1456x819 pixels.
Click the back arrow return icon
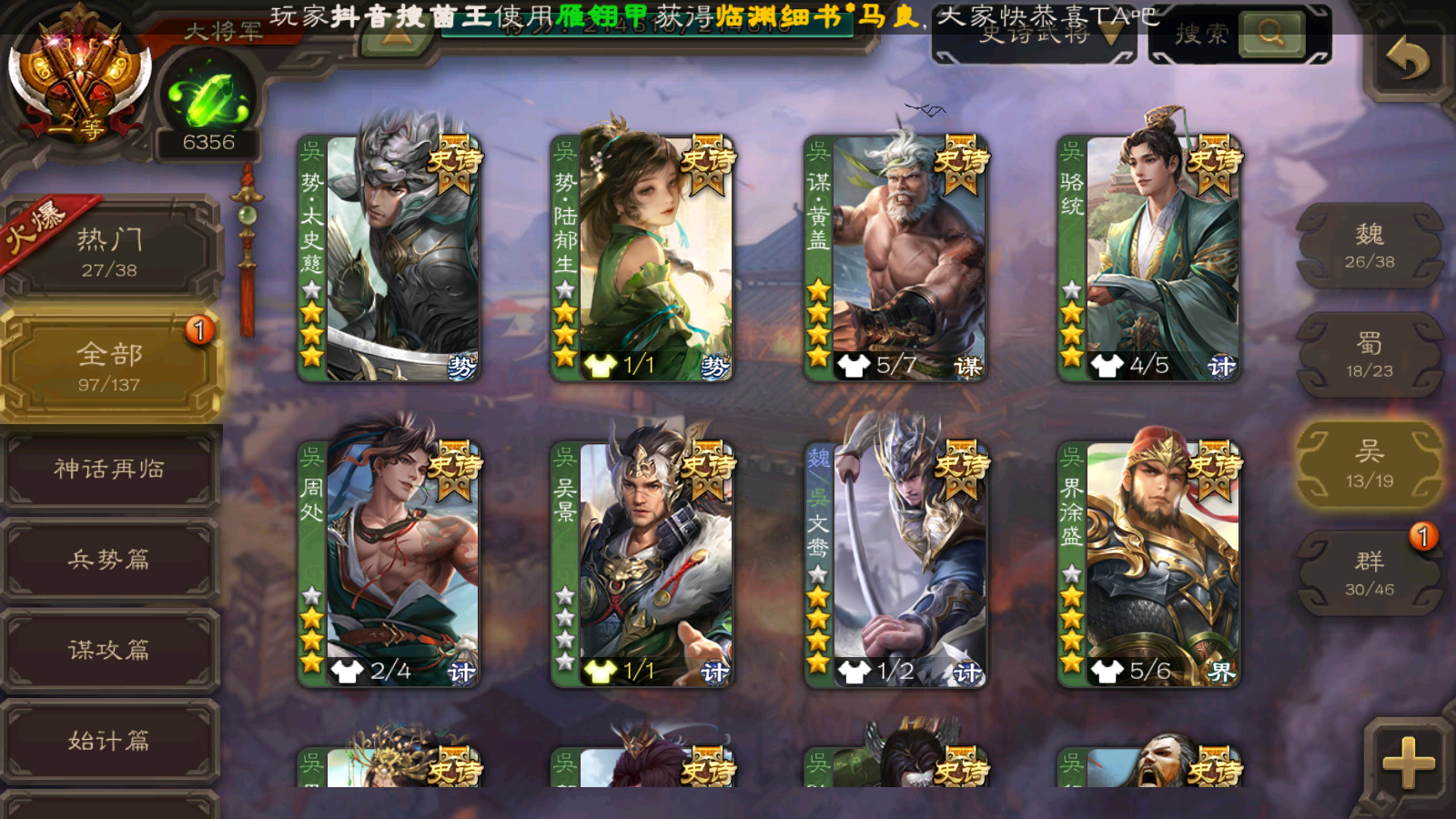tap(1407, 60)
